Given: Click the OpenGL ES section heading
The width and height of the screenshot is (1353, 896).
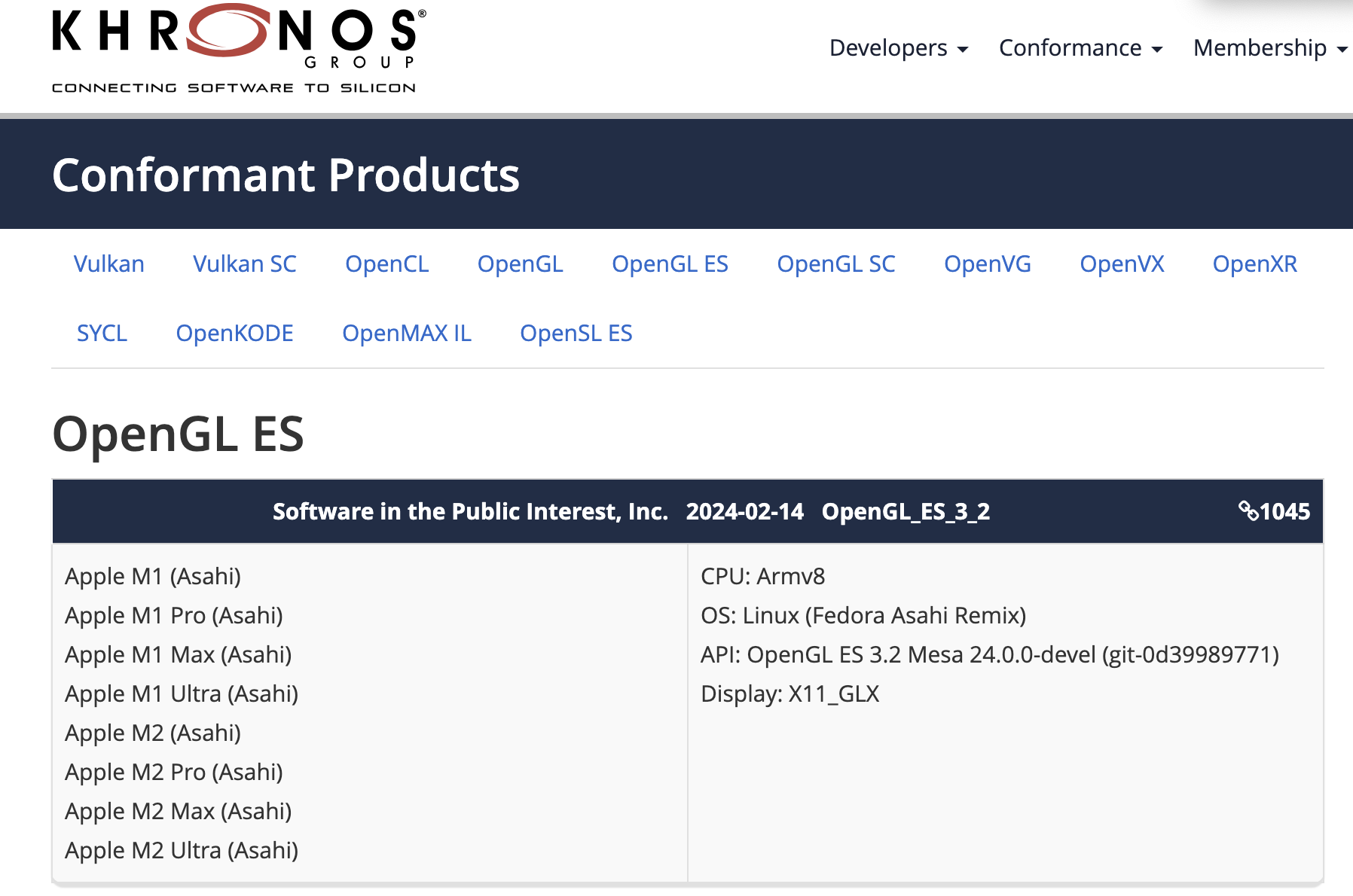Looking at the screenshot, I should tap(178, 434).
